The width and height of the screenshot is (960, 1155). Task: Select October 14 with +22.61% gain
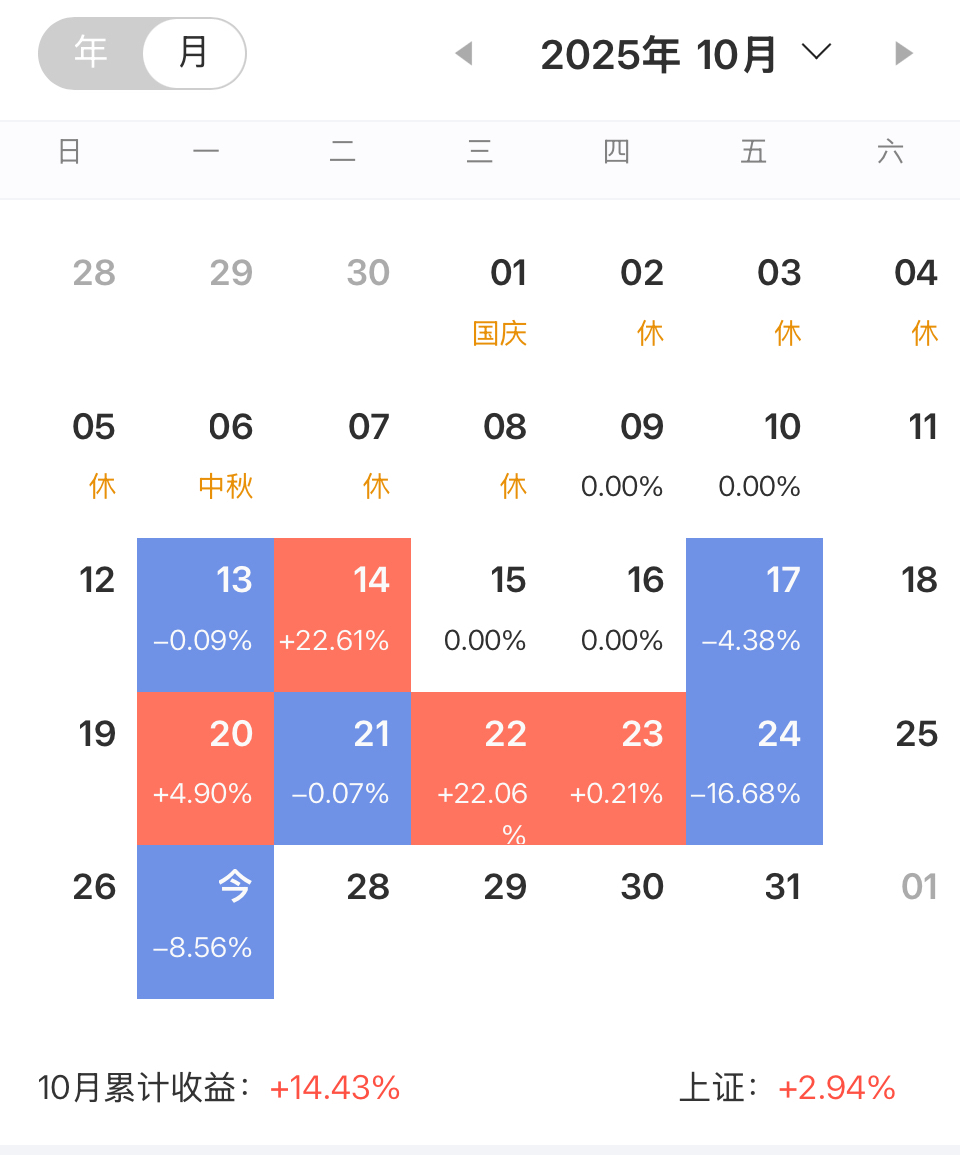click(342, 614)
